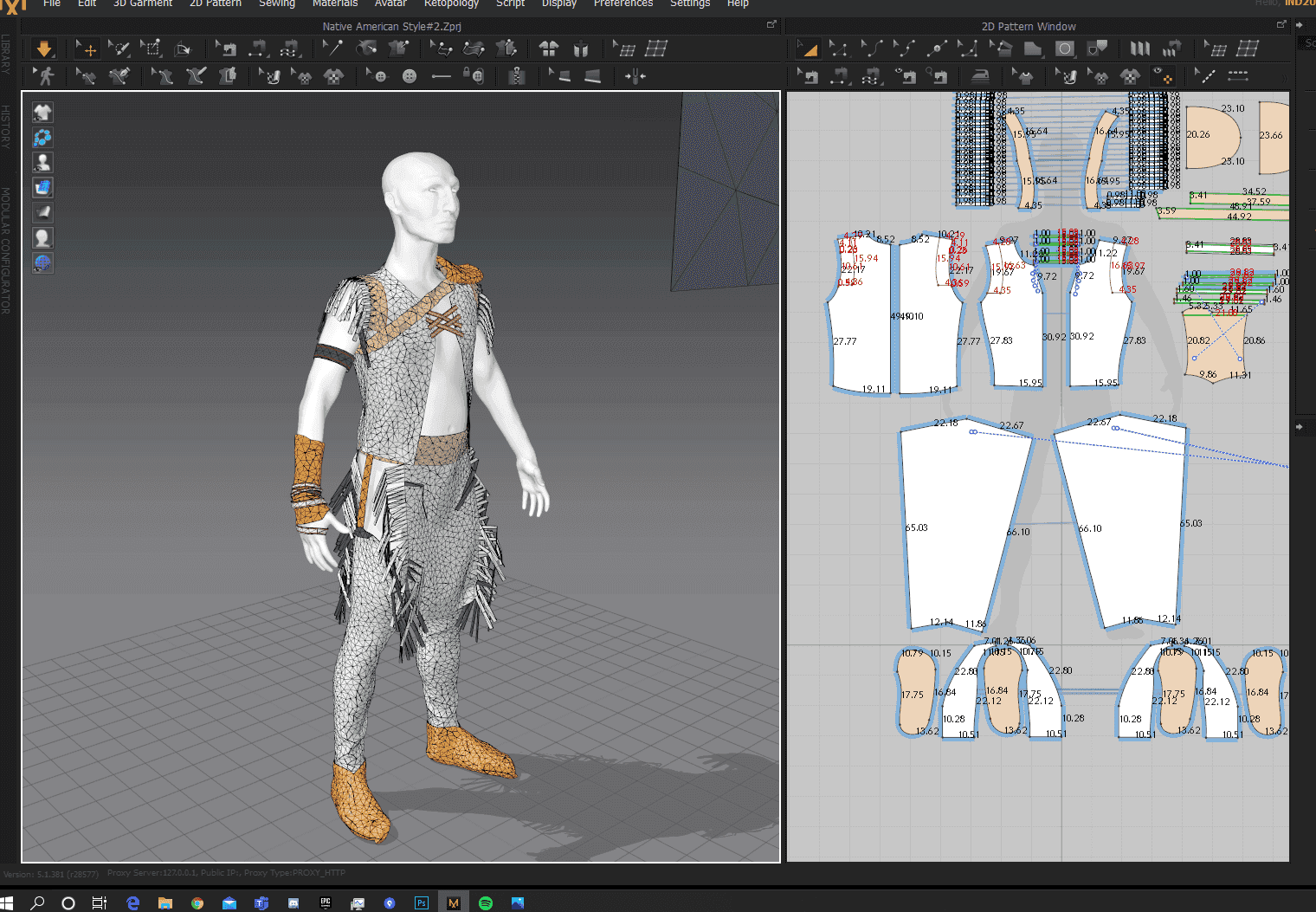Open the History side panel tab
Viewport: 1316px width, 912px height.
[x=6, y=126]
